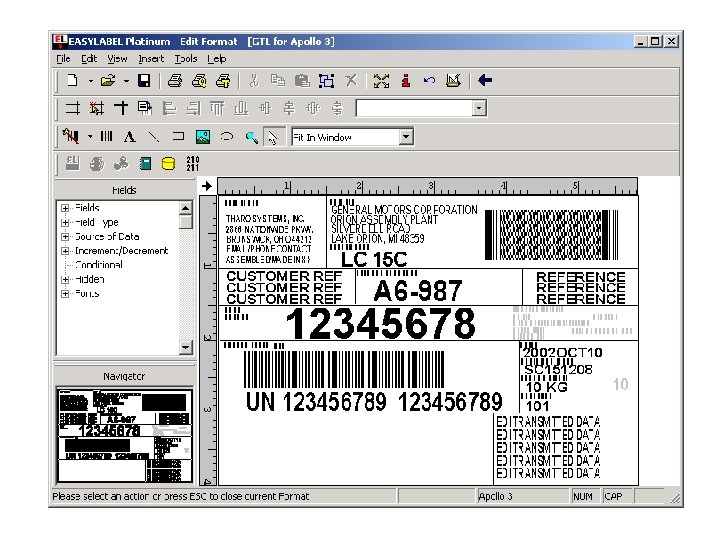Viewport: 720px width, 540px height.
Task: Select the Ellipse drawing tool
Action: [x=227, y=136]
